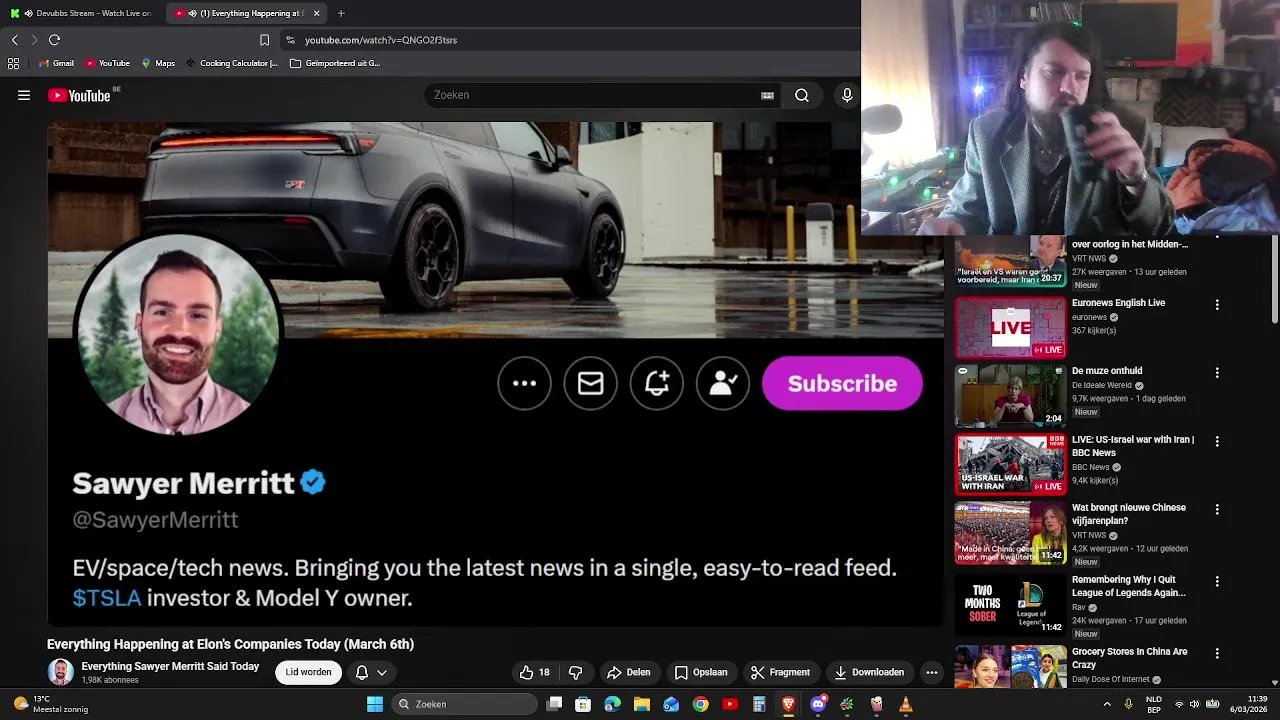Click the Lid worden button
Image resolution: width=1280 pixels, height=720 pixels.
coord(308,672)
